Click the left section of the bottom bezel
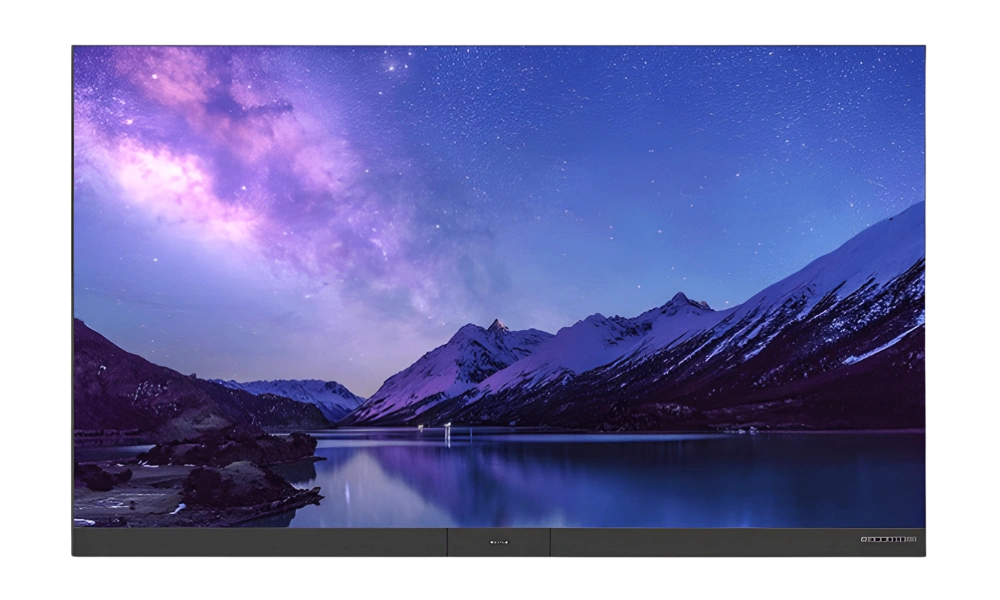1000x600 pixels. 260,542
